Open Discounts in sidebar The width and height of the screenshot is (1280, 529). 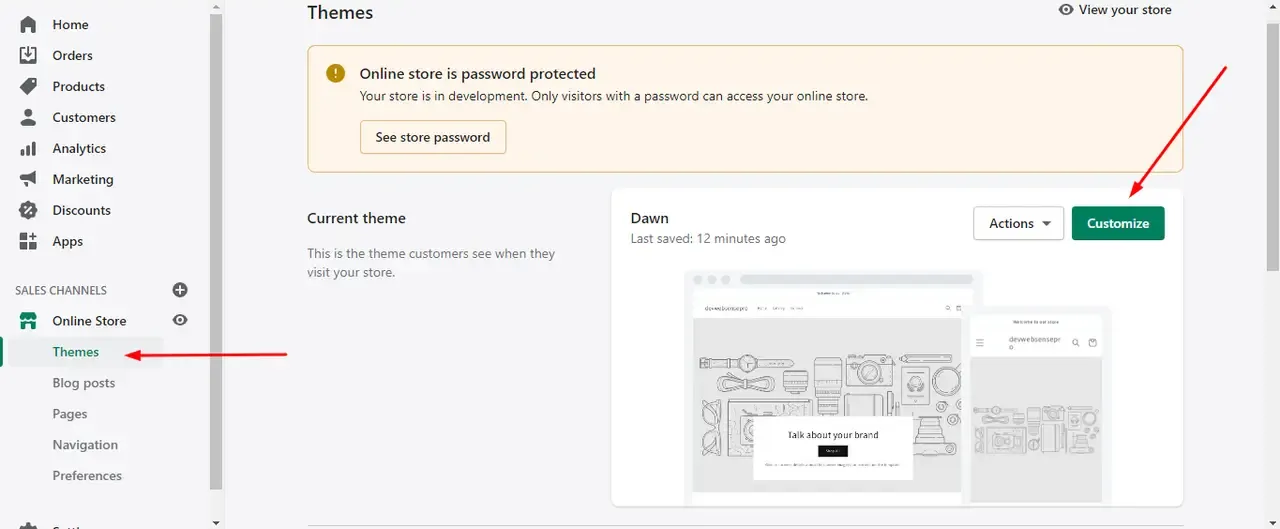click(81, 210)
